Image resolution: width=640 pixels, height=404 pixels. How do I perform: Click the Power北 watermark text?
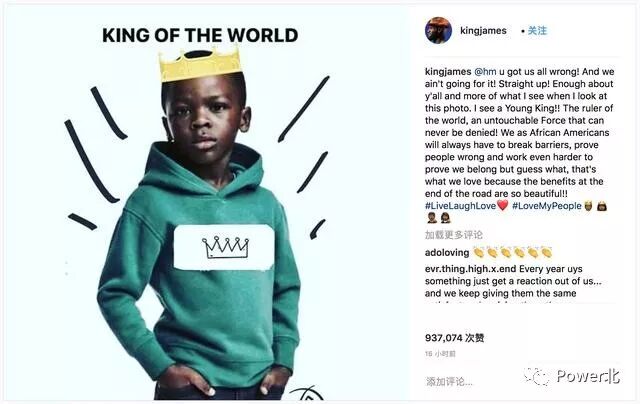coord(588,376)
